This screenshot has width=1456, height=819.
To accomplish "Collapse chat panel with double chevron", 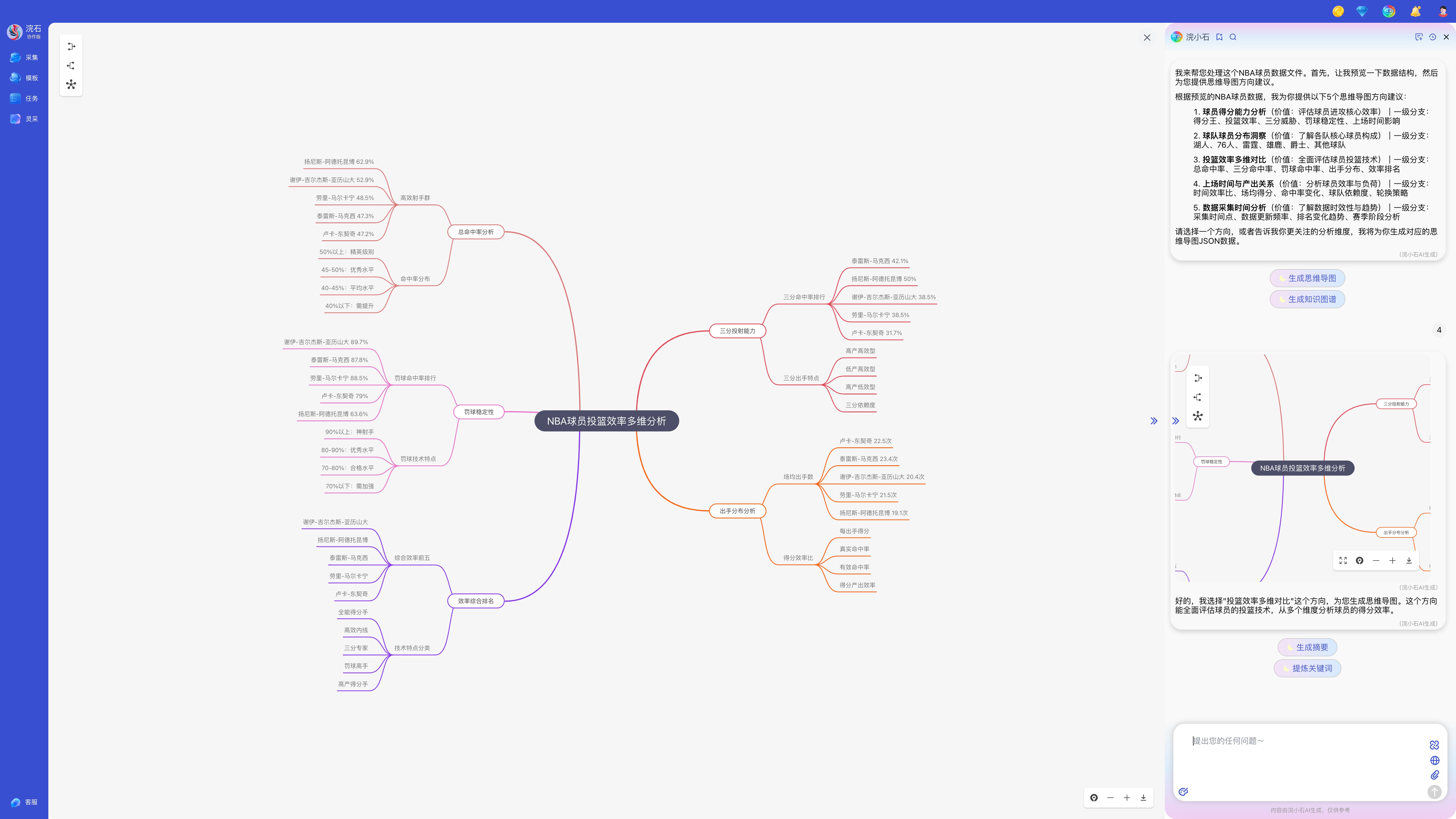I will point(1154,421).
